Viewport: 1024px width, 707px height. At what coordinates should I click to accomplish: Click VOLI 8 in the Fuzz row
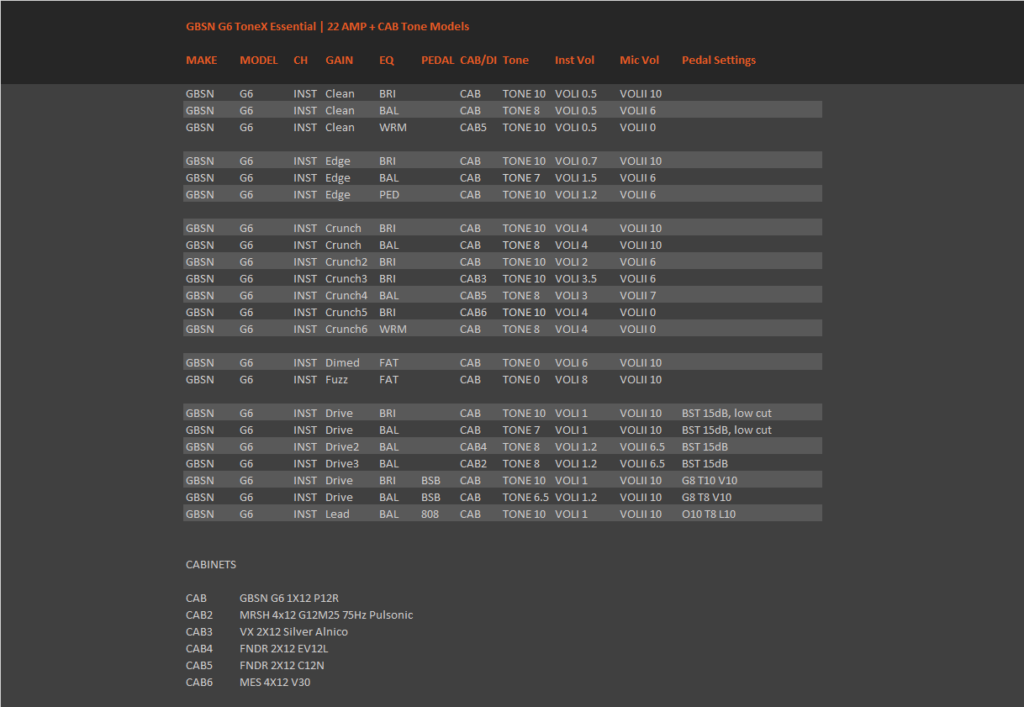pos(571,379)
